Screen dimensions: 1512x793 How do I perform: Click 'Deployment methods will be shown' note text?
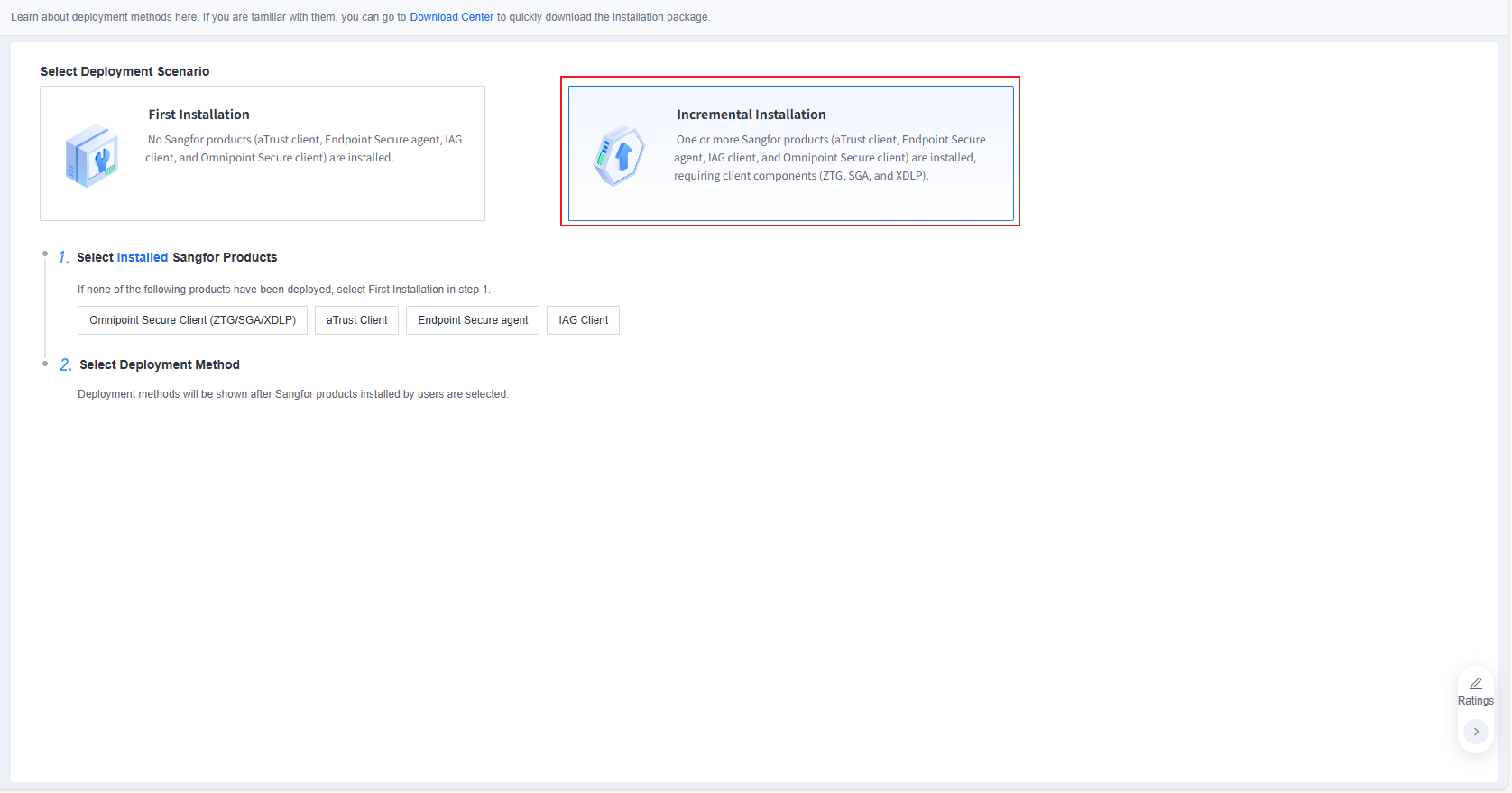click(293, 394)
